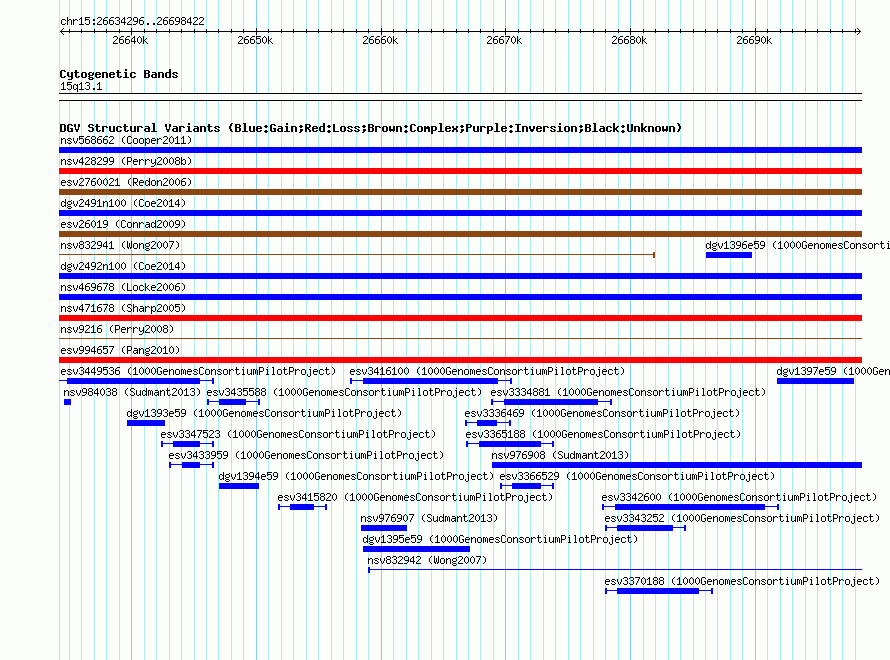Image resolution: width=890 pixels, height=660 pixels.
Task: Select the esv3347523 variant label
Action: 298,434
